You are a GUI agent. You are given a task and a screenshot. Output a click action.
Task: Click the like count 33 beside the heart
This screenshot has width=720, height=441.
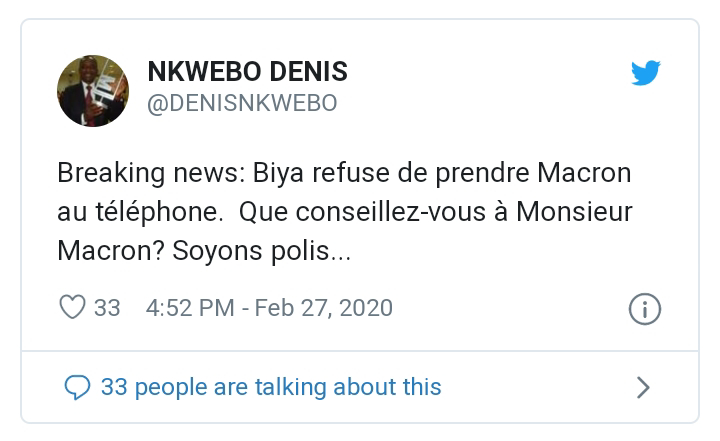point(107,307)
